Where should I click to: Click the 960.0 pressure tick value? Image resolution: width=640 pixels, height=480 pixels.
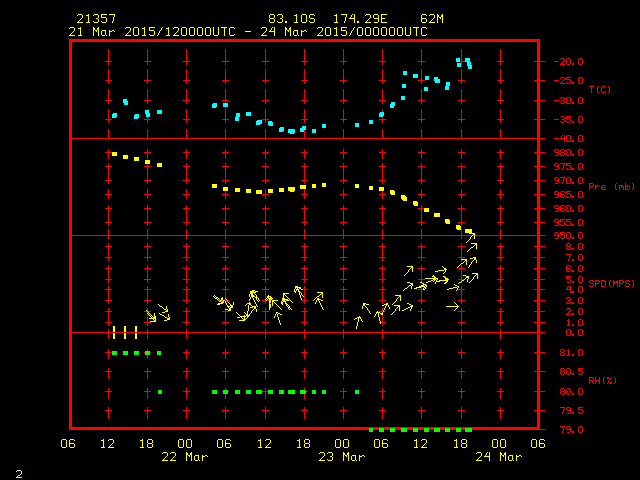click(569, 209)
